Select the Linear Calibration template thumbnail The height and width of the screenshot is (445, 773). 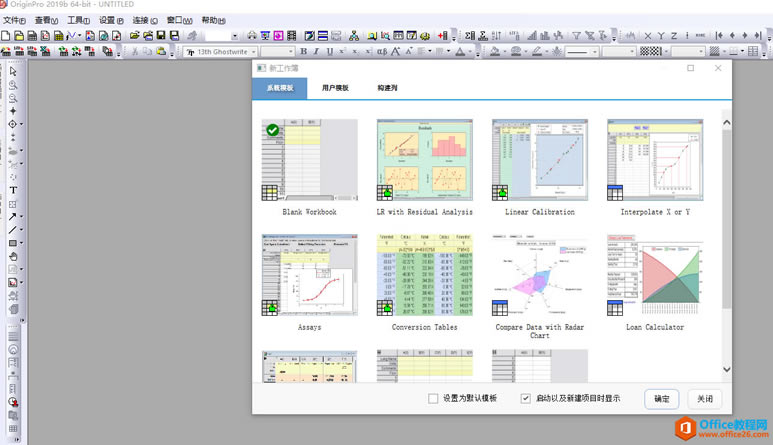540,160
